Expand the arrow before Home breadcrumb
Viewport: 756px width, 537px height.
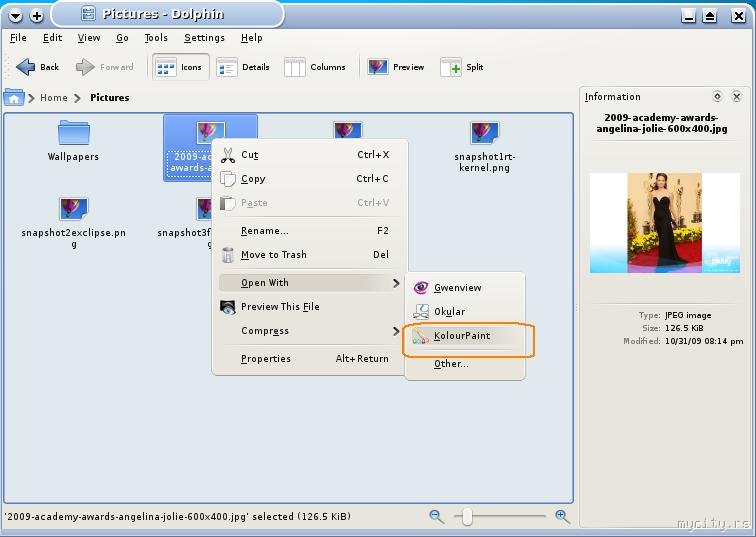pos(31,98)
